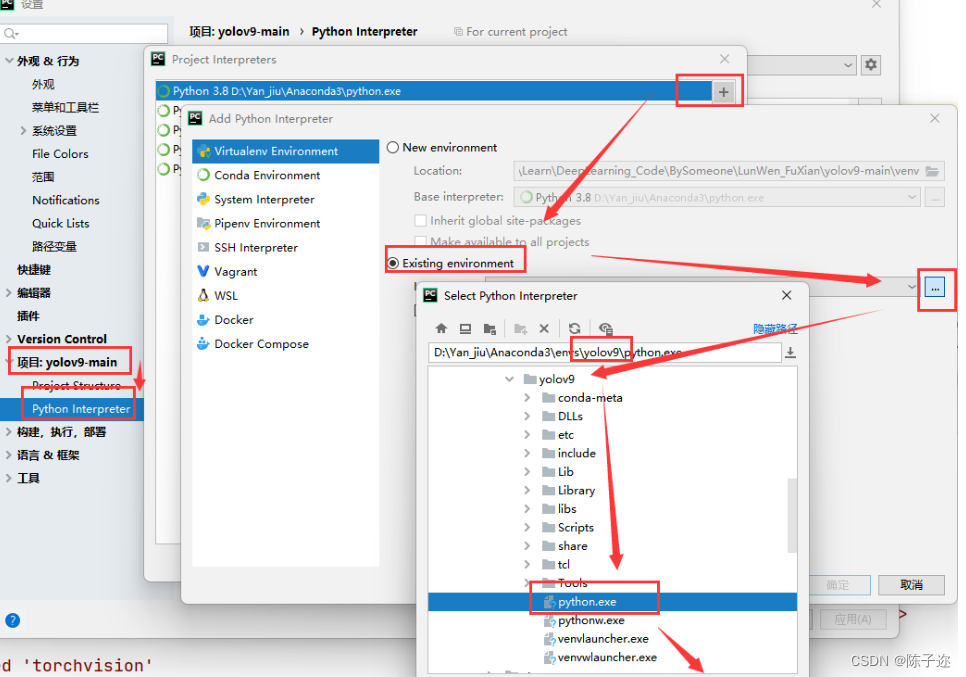
Task: Select SSH Interpreter type
Action: coord(286,248)
